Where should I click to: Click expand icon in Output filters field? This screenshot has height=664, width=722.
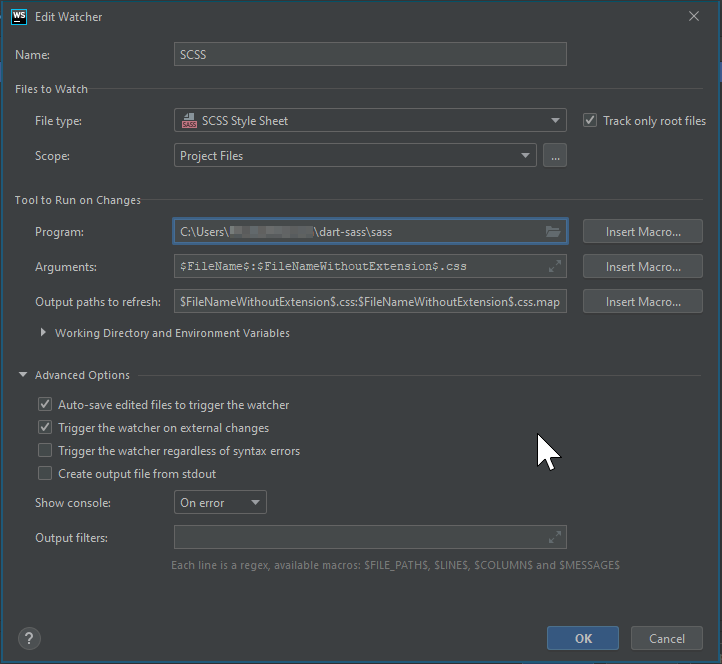point(555,538)
